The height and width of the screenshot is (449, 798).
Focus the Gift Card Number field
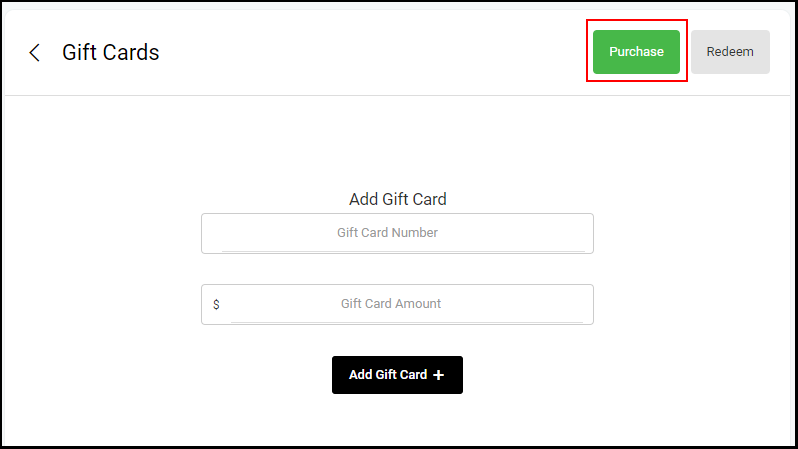tap(397, 233)
